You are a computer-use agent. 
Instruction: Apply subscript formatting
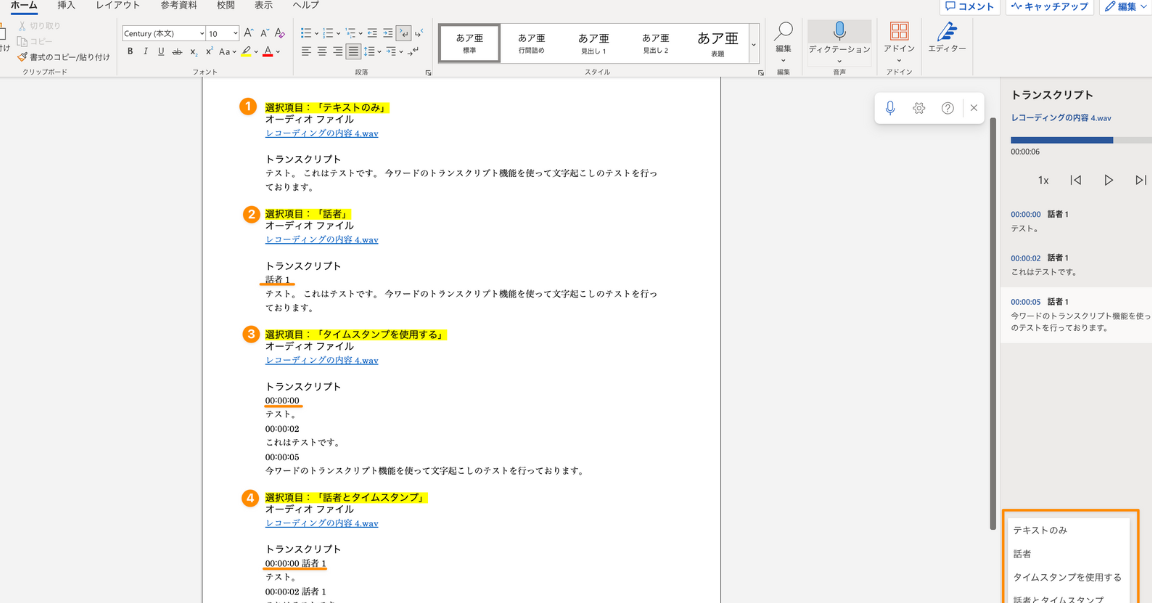pos(193,51)
